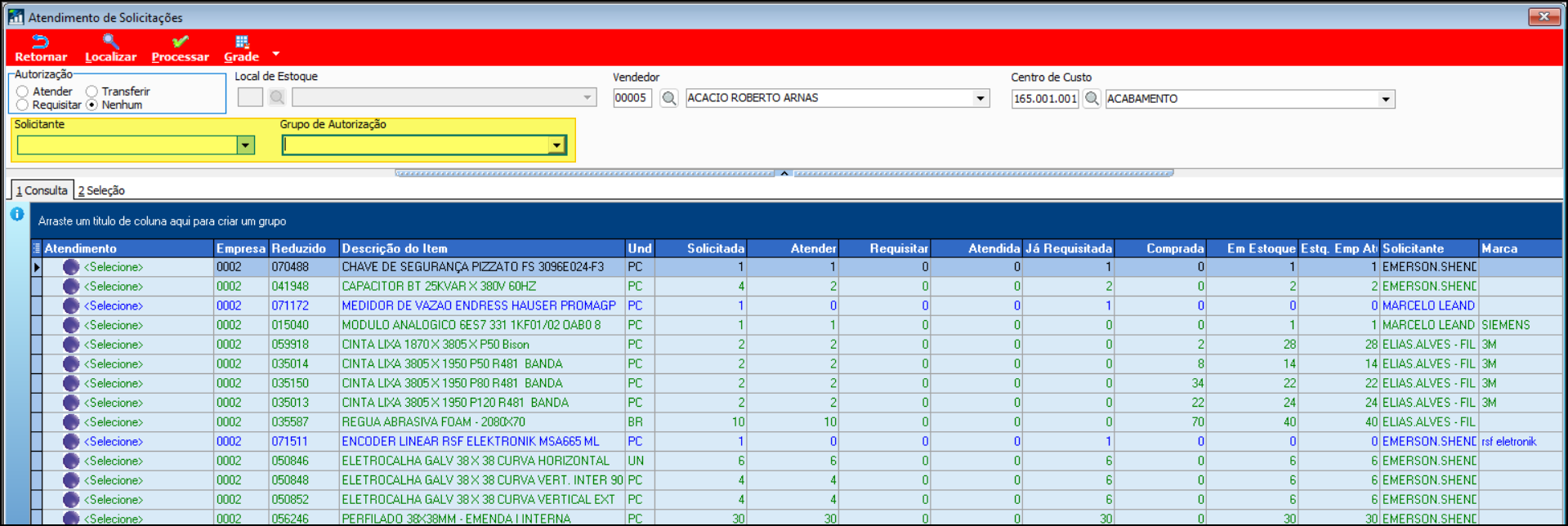Open the Local de Estoque dropdown

point(587,97)
